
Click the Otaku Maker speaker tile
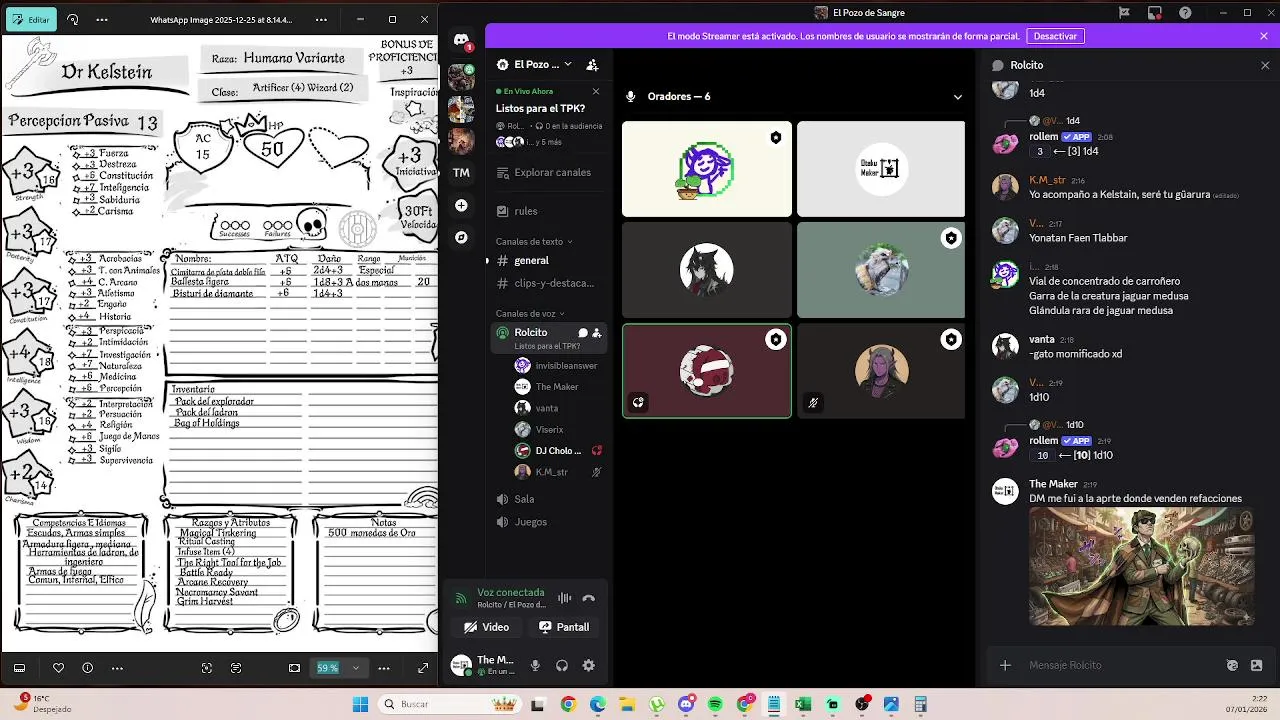[x=881, y=169]
